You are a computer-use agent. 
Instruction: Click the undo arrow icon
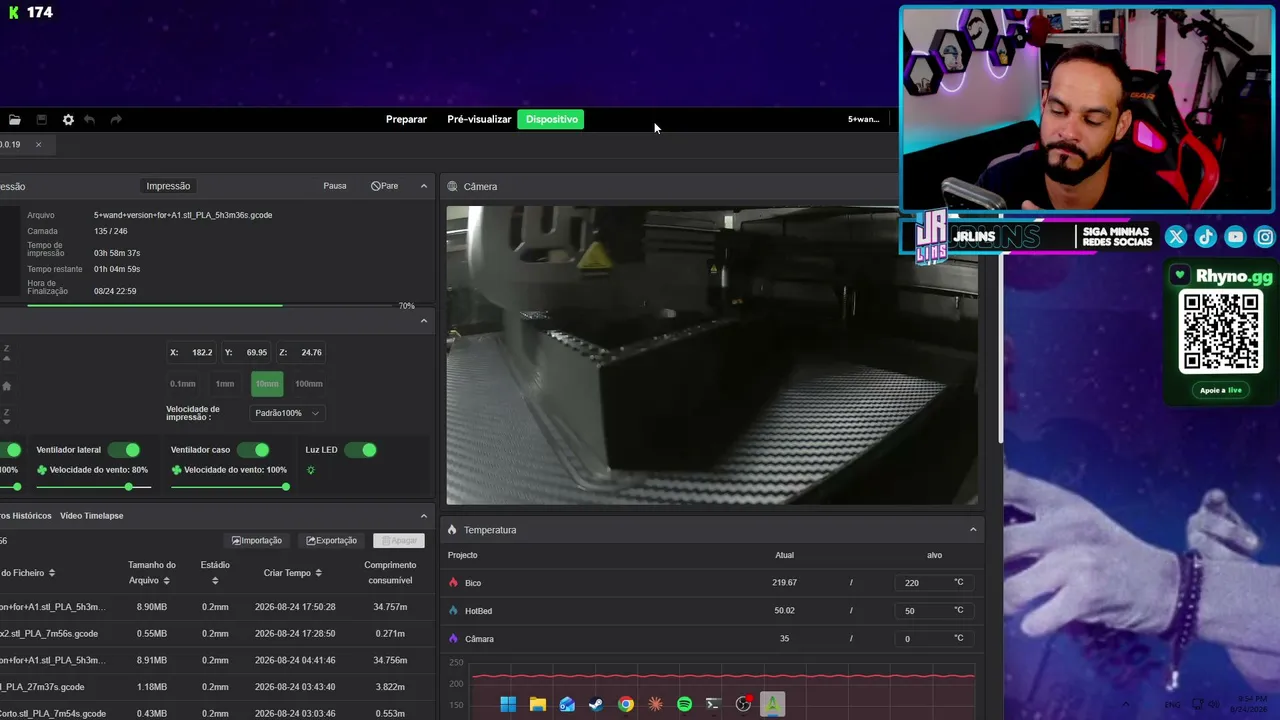click(89, 120)
